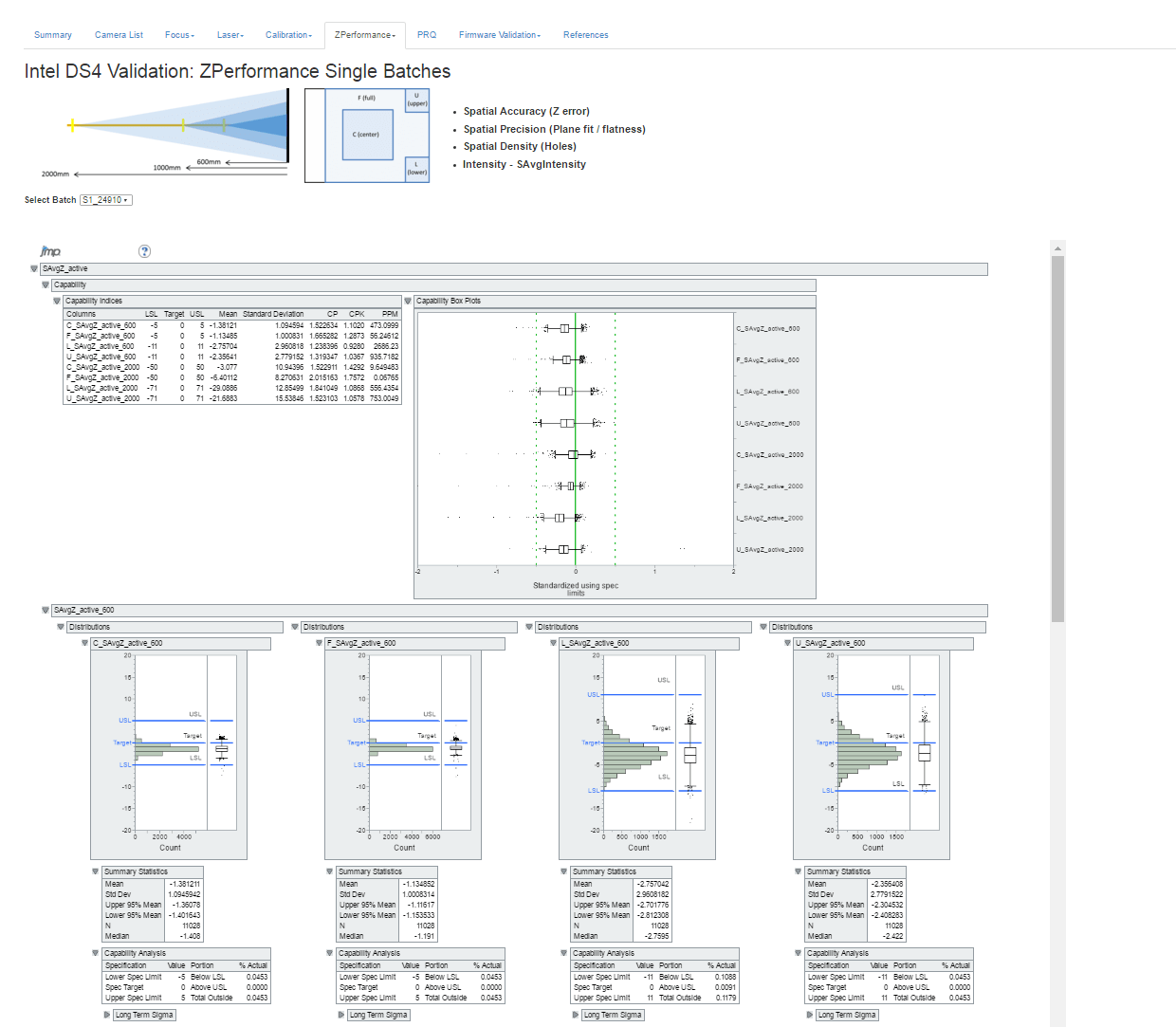Expand Long Term Sigma under C_SAvgZ_active_600
Viewport: 1176px width, 1027px height.
(x=107, y=1015)
